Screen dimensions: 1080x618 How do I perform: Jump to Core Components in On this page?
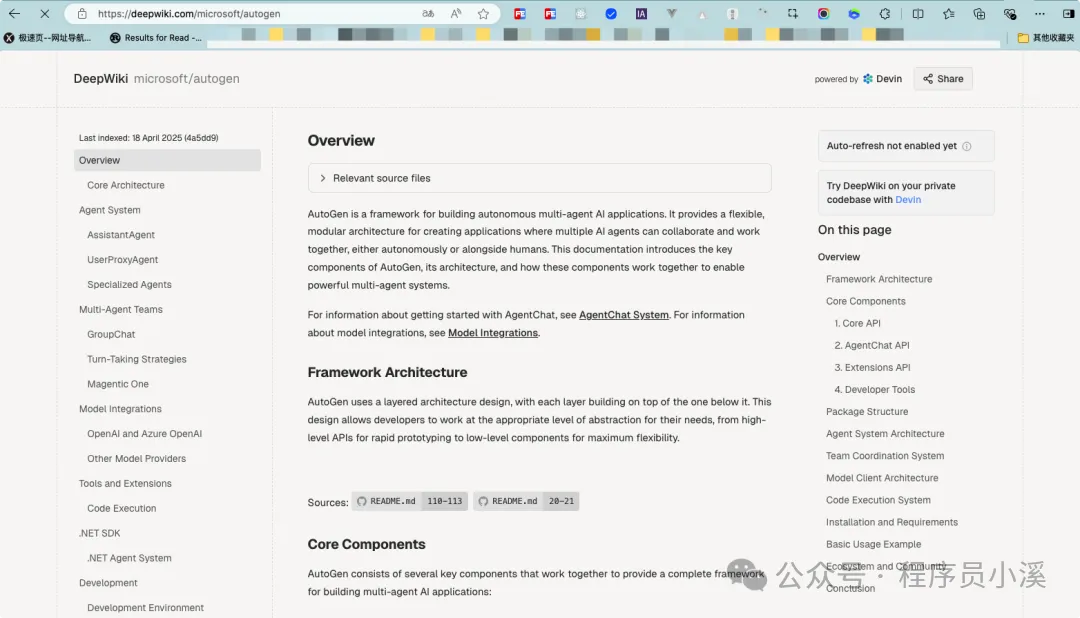tap(866, 301)
